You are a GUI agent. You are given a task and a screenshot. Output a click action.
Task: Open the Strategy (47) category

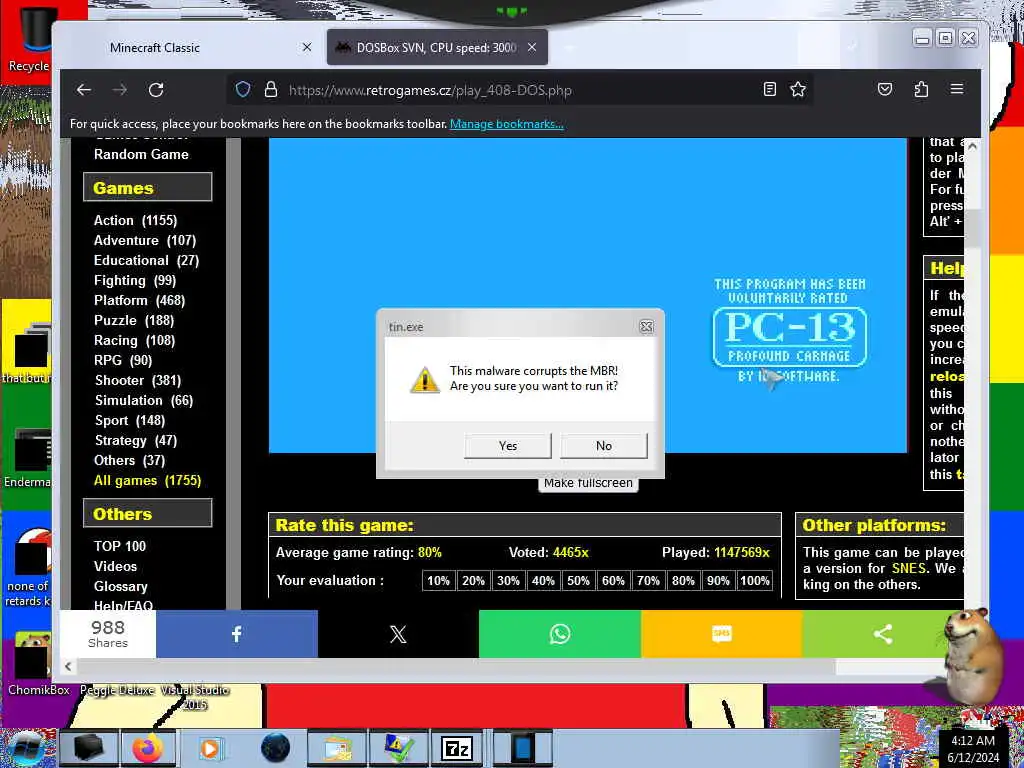tap(136, 440)
